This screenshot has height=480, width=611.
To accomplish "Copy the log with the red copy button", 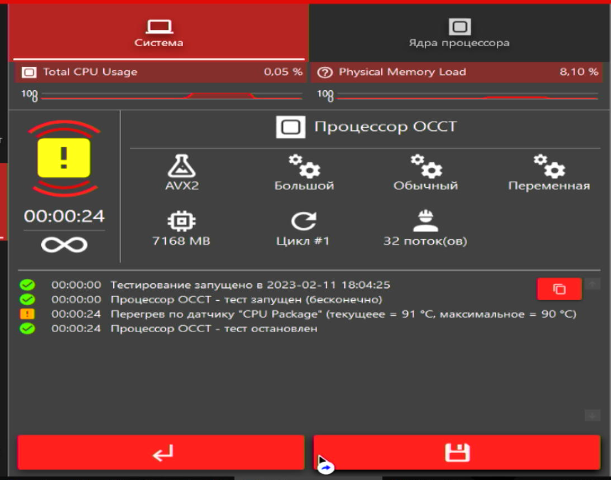I will (559, 289).
